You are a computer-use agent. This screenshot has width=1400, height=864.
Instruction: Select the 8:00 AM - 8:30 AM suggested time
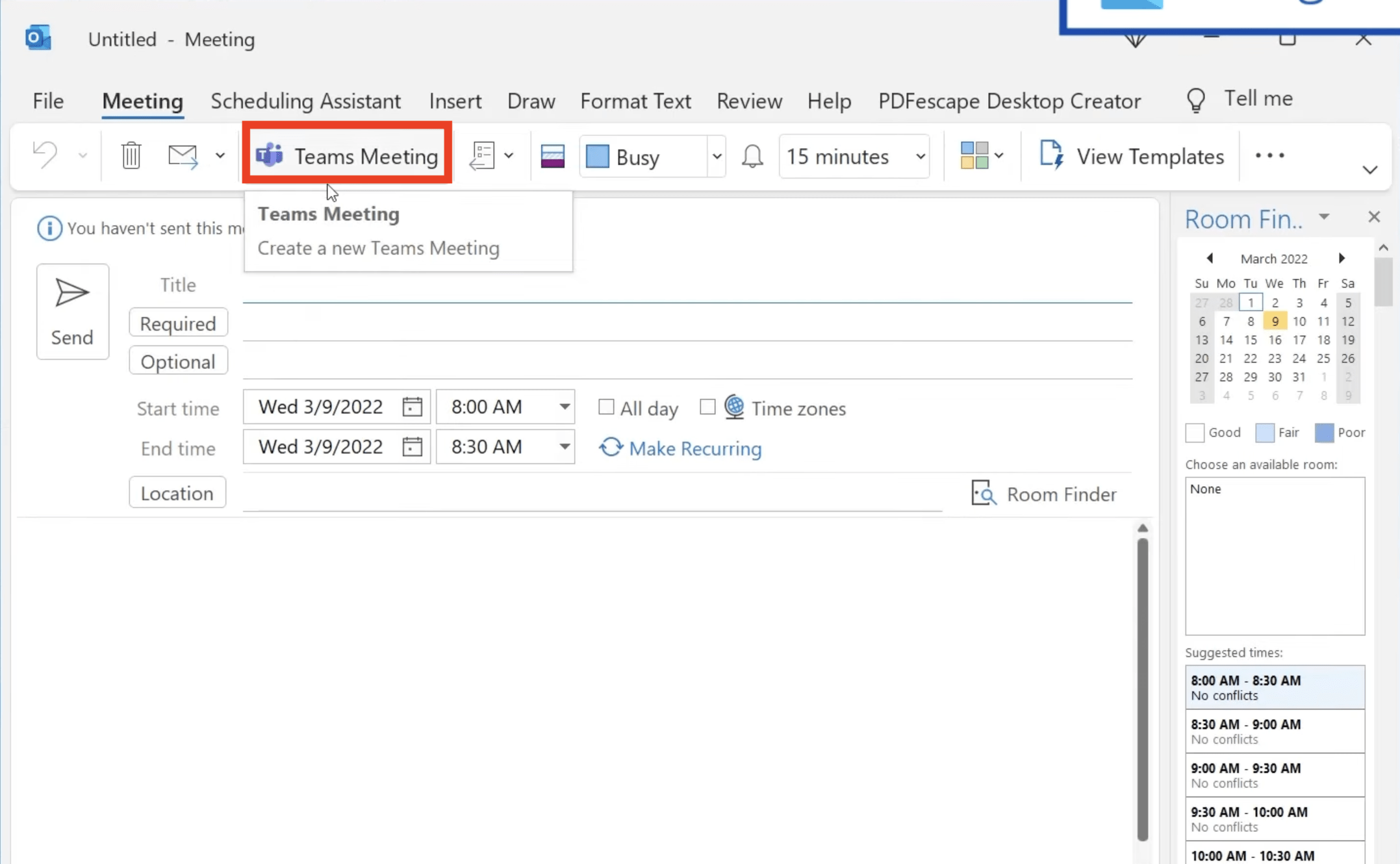tap(1275, 687)
